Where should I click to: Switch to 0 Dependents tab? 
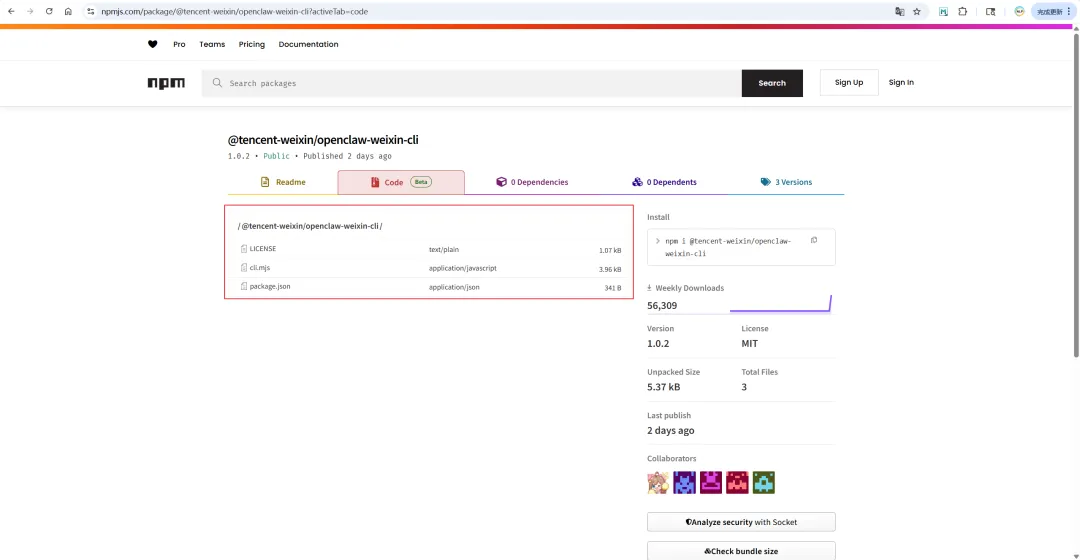coord(664,182)
